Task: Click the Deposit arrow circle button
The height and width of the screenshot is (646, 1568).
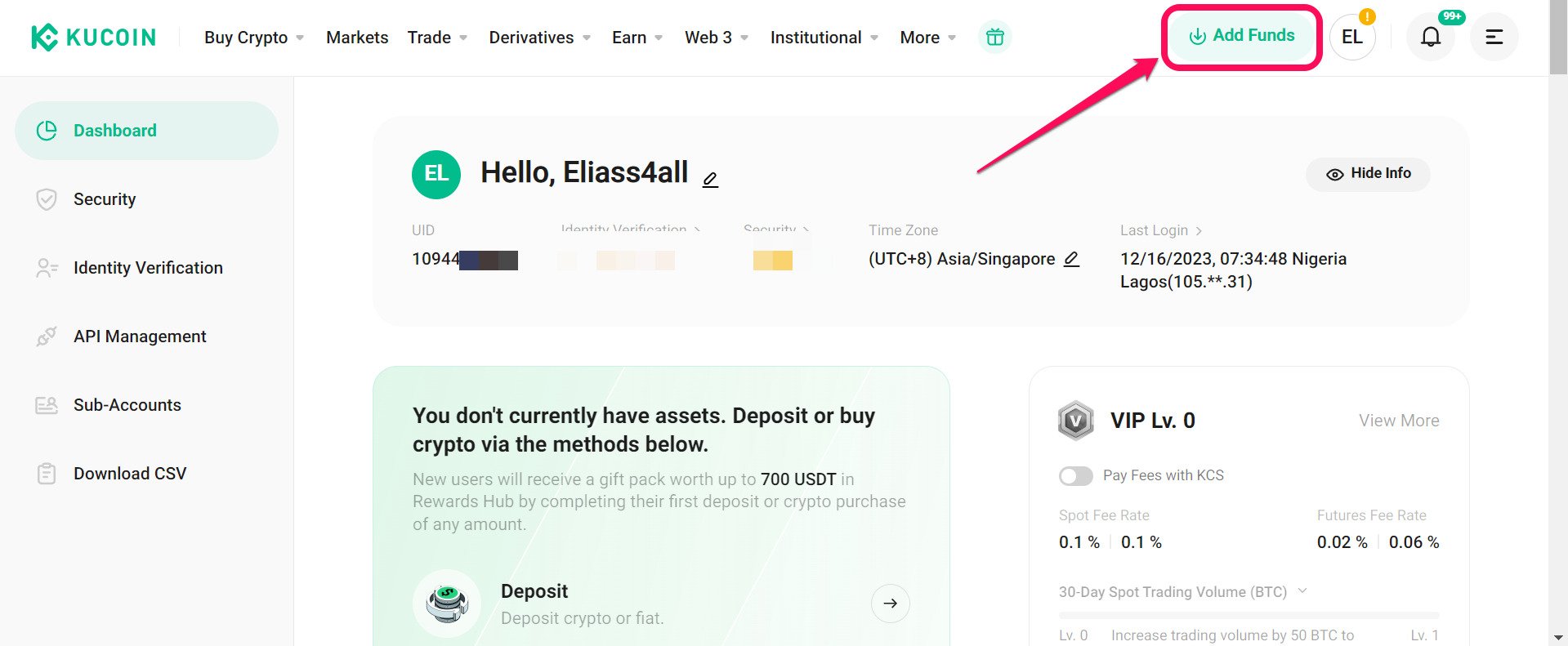Action: [x=890, y=604]
